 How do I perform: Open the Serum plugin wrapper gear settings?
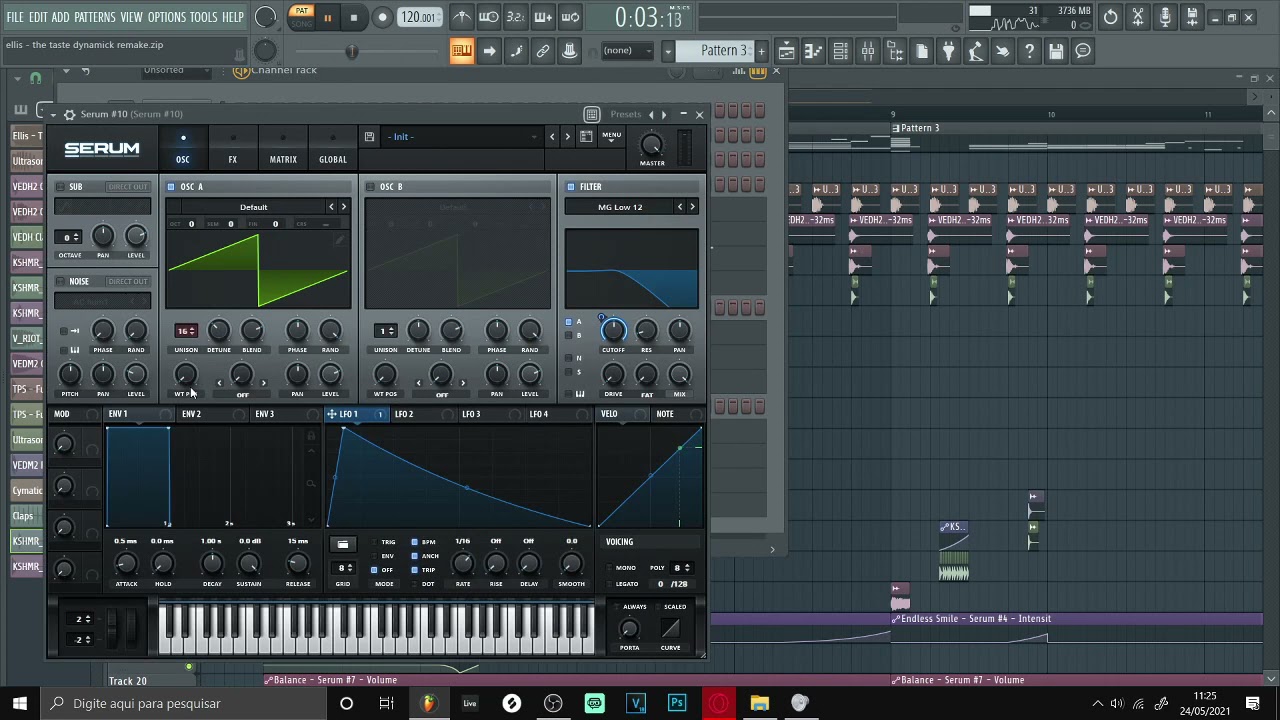[x=68, y=114]
